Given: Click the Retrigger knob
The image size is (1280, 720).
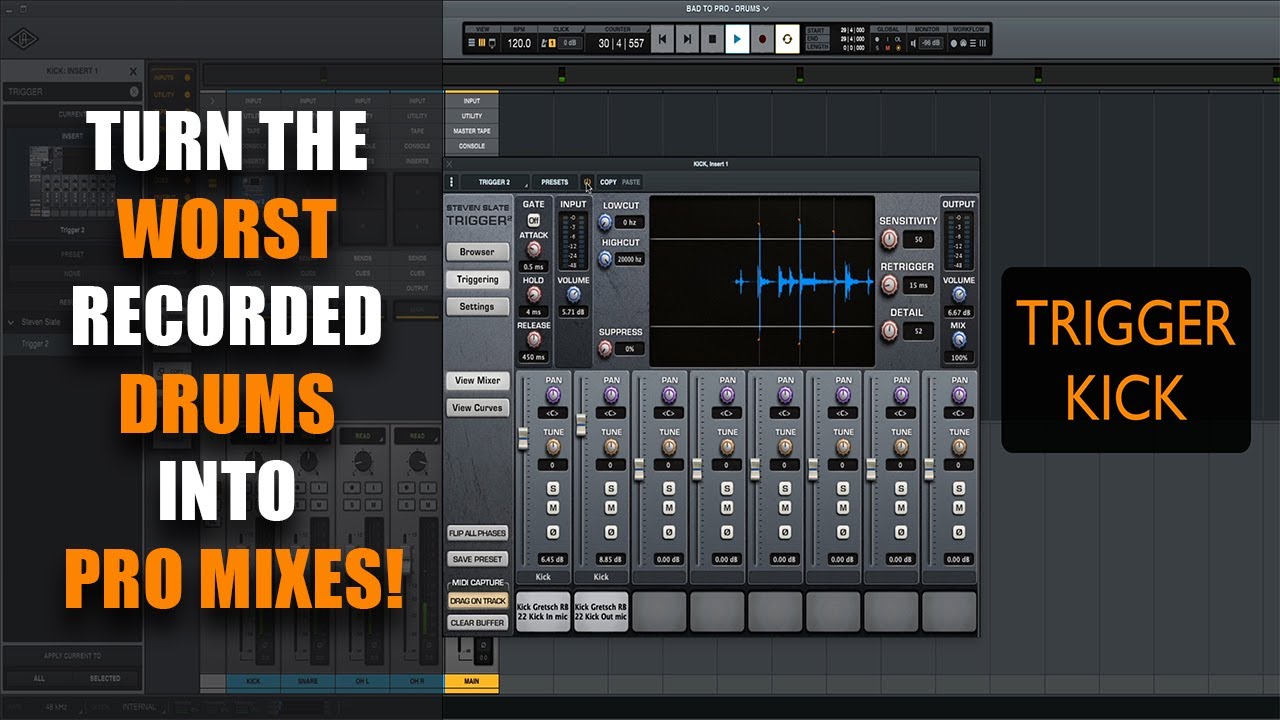Looking at the screenshot, I should (x=889, y=285).
